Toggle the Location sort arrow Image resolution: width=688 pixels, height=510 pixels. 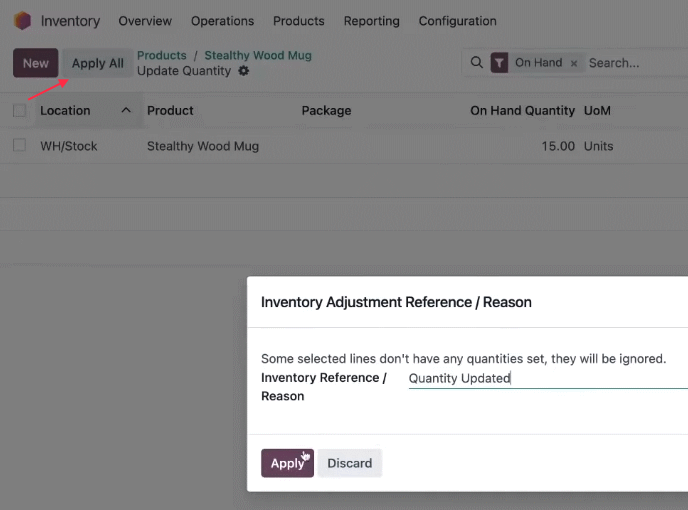126,110
